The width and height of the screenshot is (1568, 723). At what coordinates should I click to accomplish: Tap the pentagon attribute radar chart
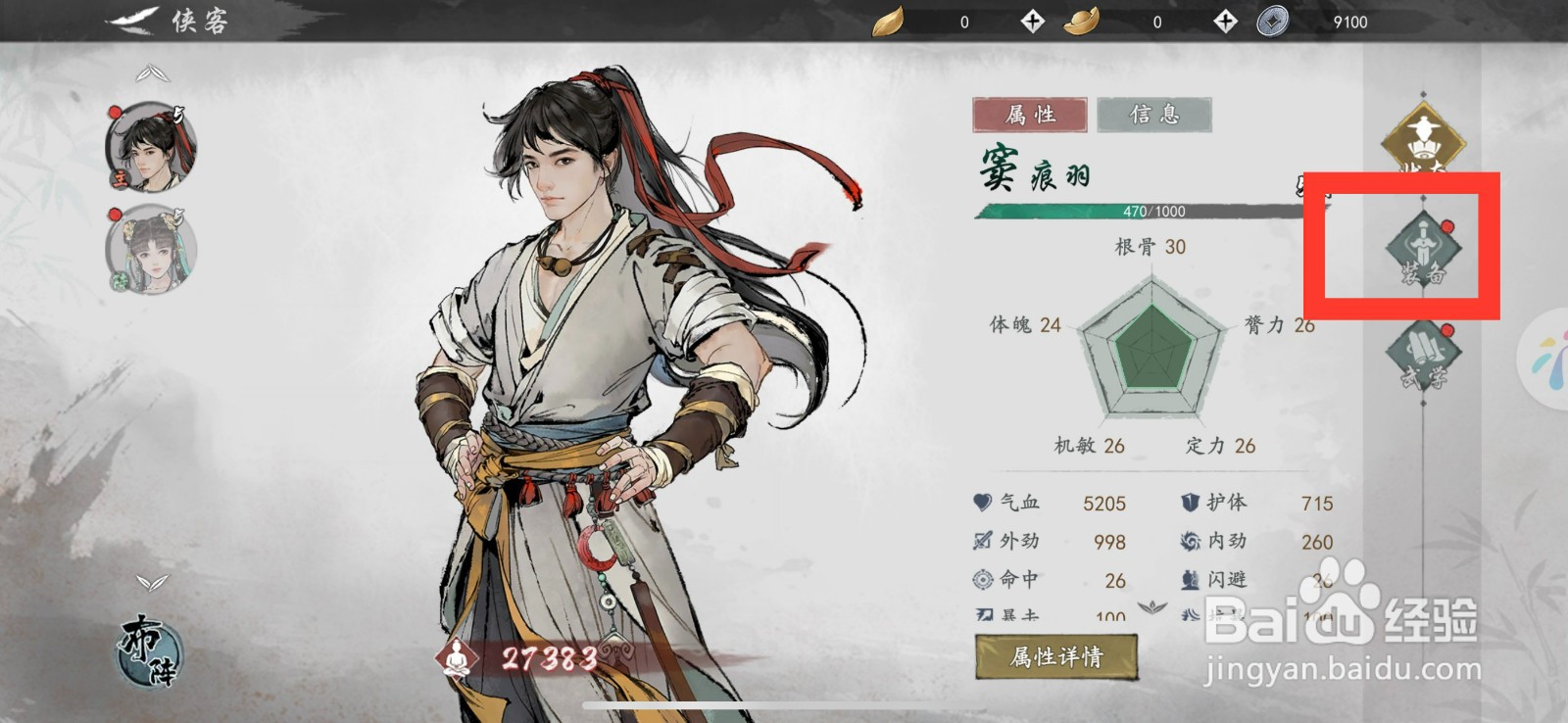[x=1152, y=347]
